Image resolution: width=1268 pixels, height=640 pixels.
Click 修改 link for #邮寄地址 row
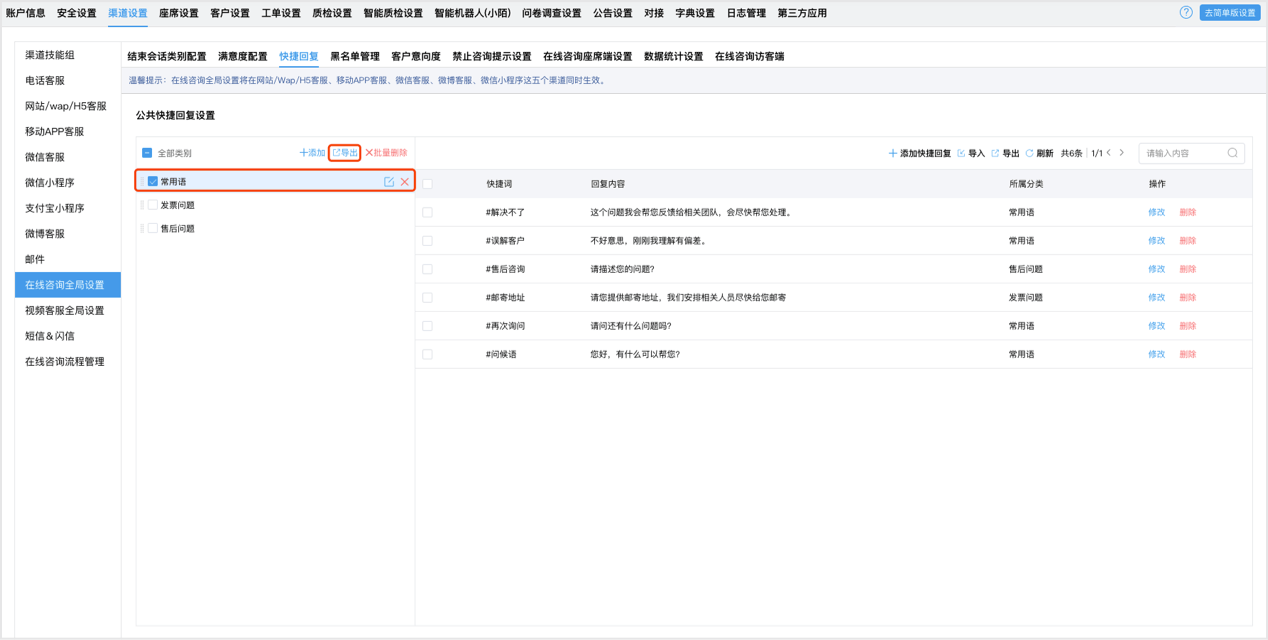point(1157,298)
